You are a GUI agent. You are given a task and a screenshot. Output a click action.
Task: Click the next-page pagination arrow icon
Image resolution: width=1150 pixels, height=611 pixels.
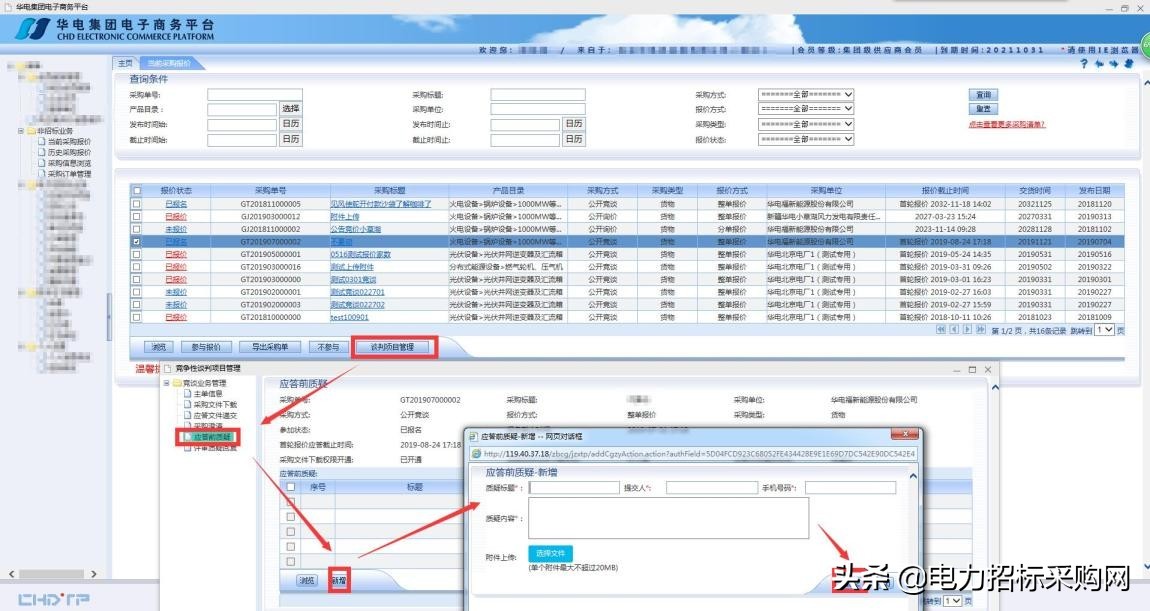point(966,329)
